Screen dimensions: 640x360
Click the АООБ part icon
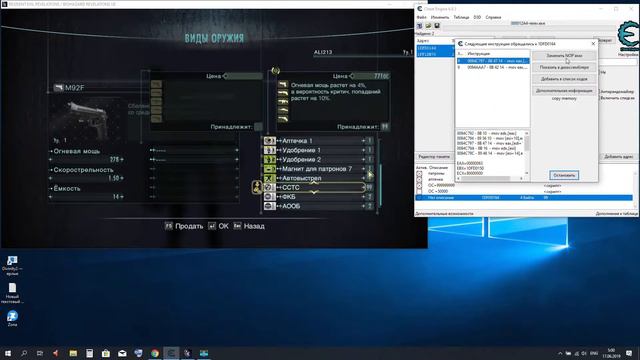click(269, 206)
